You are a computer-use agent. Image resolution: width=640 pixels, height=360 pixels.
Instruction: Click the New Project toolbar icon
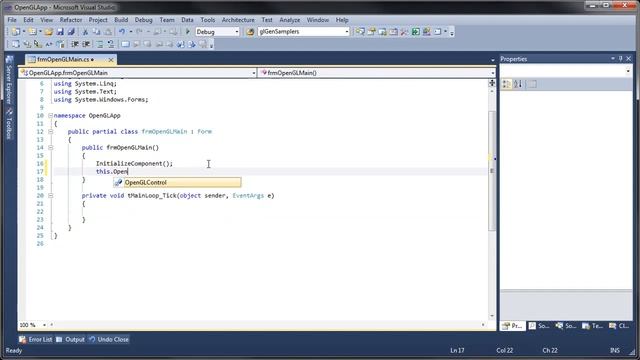[x=16, y=32]
